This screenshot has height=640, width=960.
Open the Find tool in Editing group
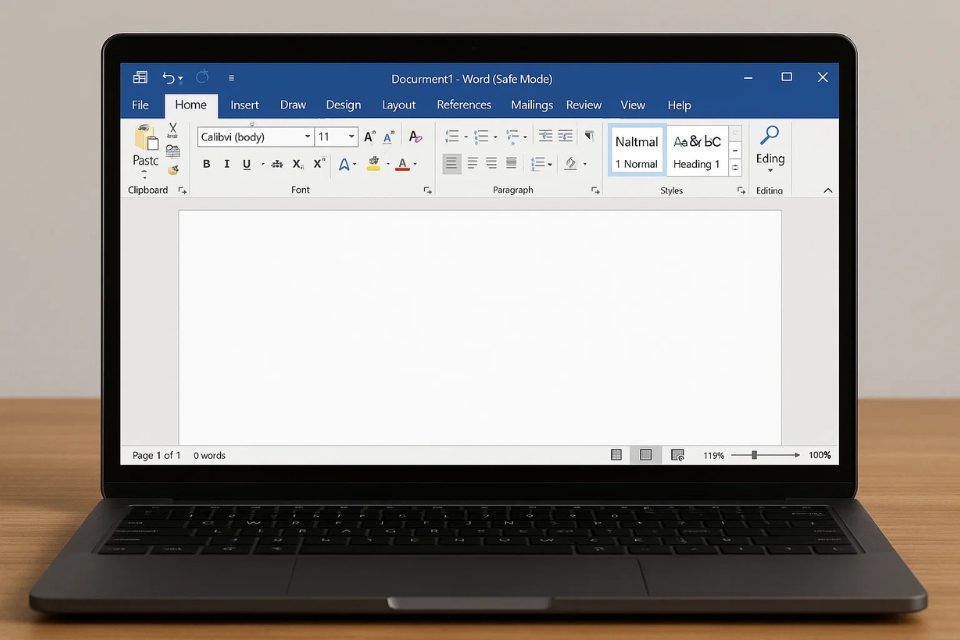pyautogui.click(x=770, y=137)
